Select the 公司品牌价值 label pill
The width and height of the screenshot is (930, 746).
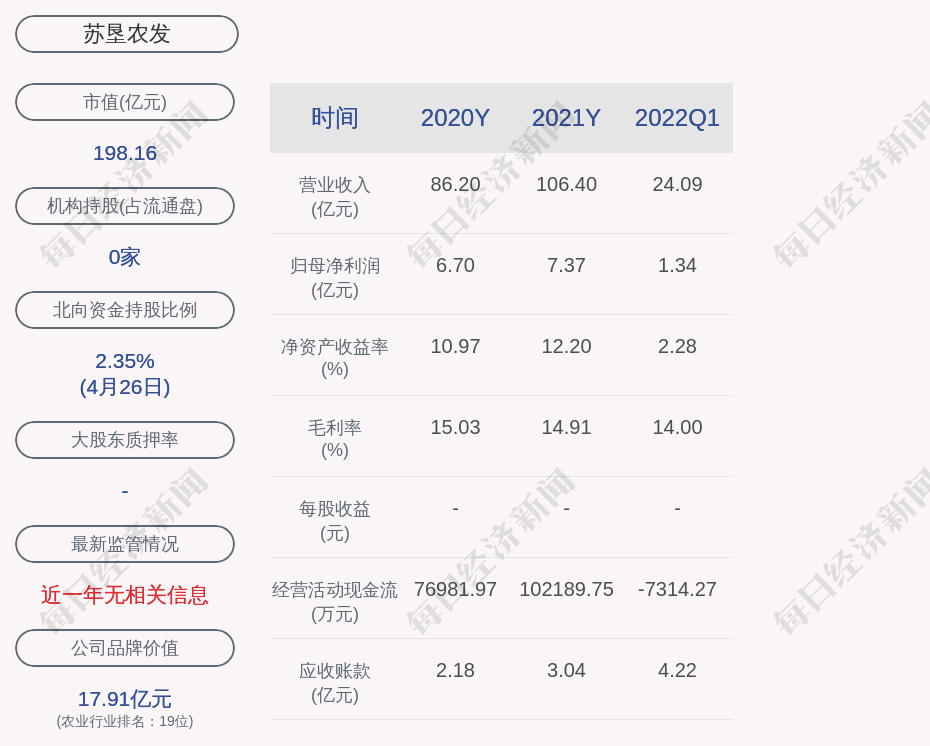click(x=125, y=648)
